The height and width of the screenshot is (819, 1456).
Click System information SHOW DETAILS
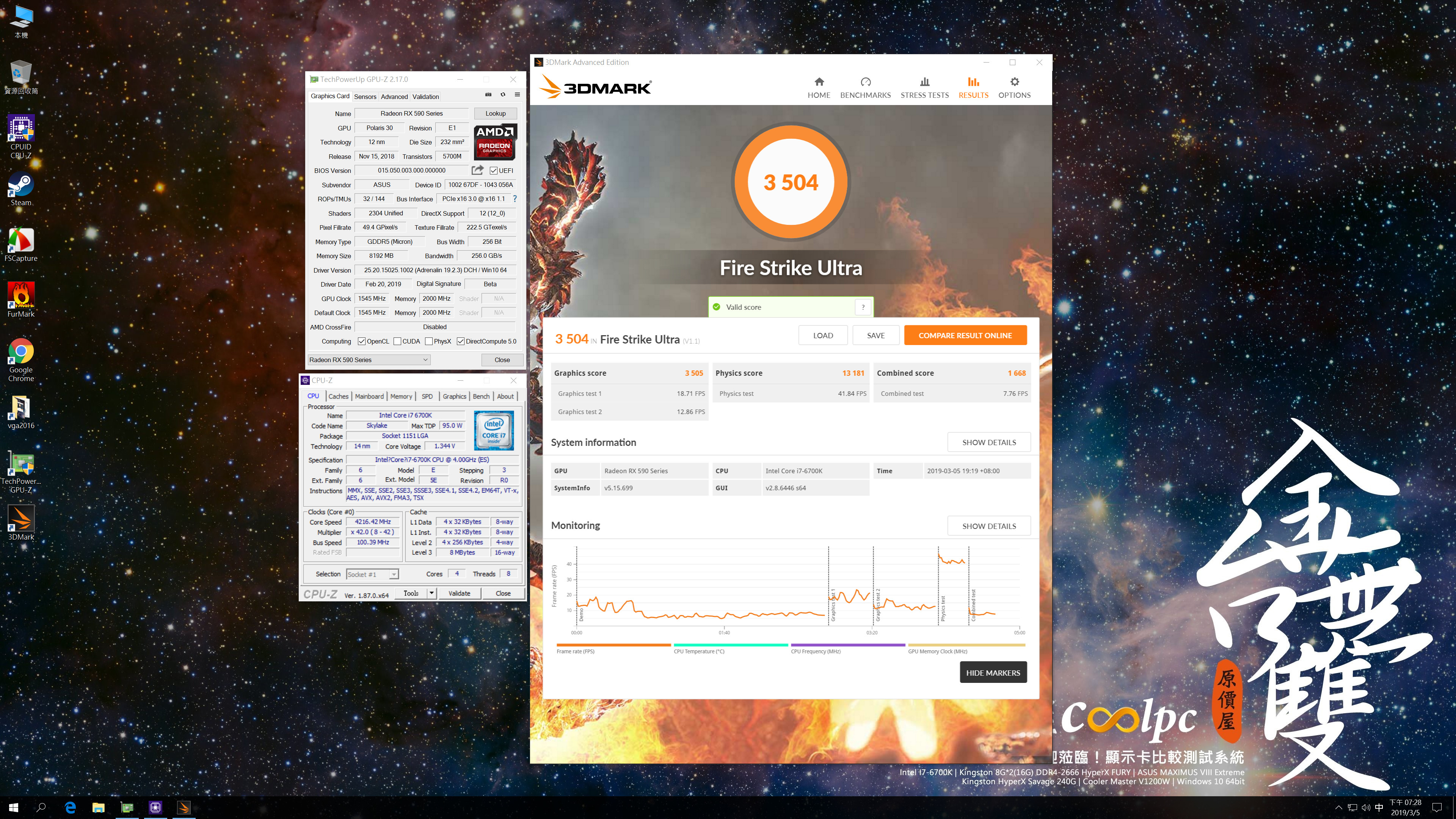click(988, 442)
